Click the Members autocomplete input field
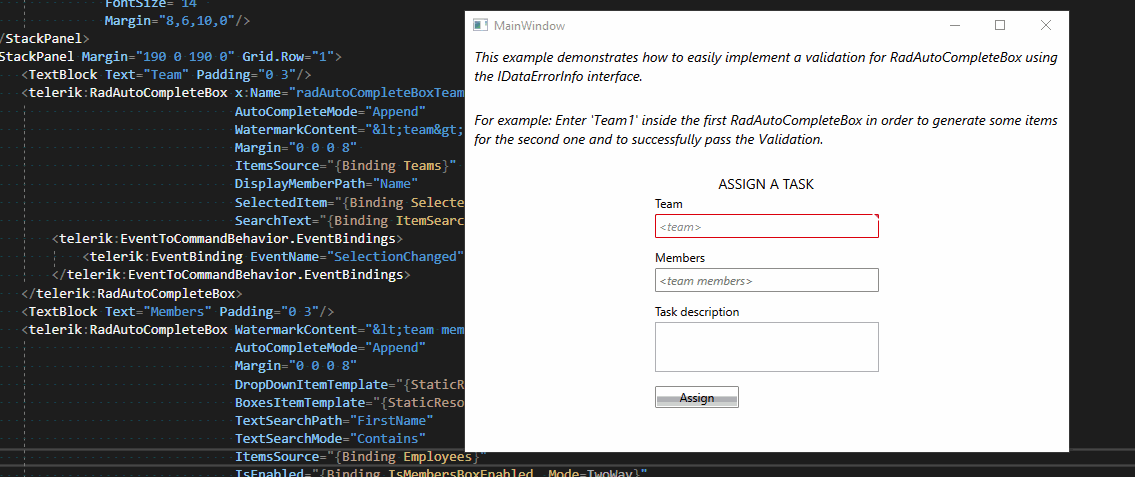Image resolution: width=1135 pixels, height=477 pixels. pyautogui.click(x=767, y=280)
